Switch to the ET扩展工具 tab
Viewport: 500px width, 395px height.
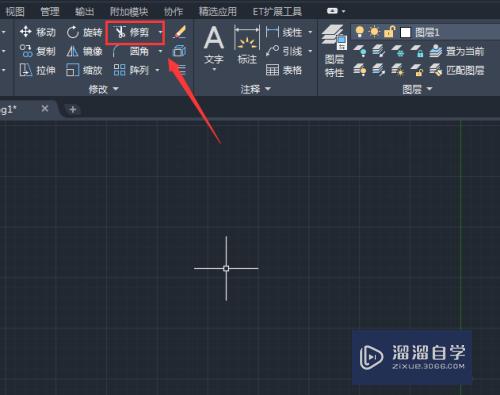[x=277, y=12]
